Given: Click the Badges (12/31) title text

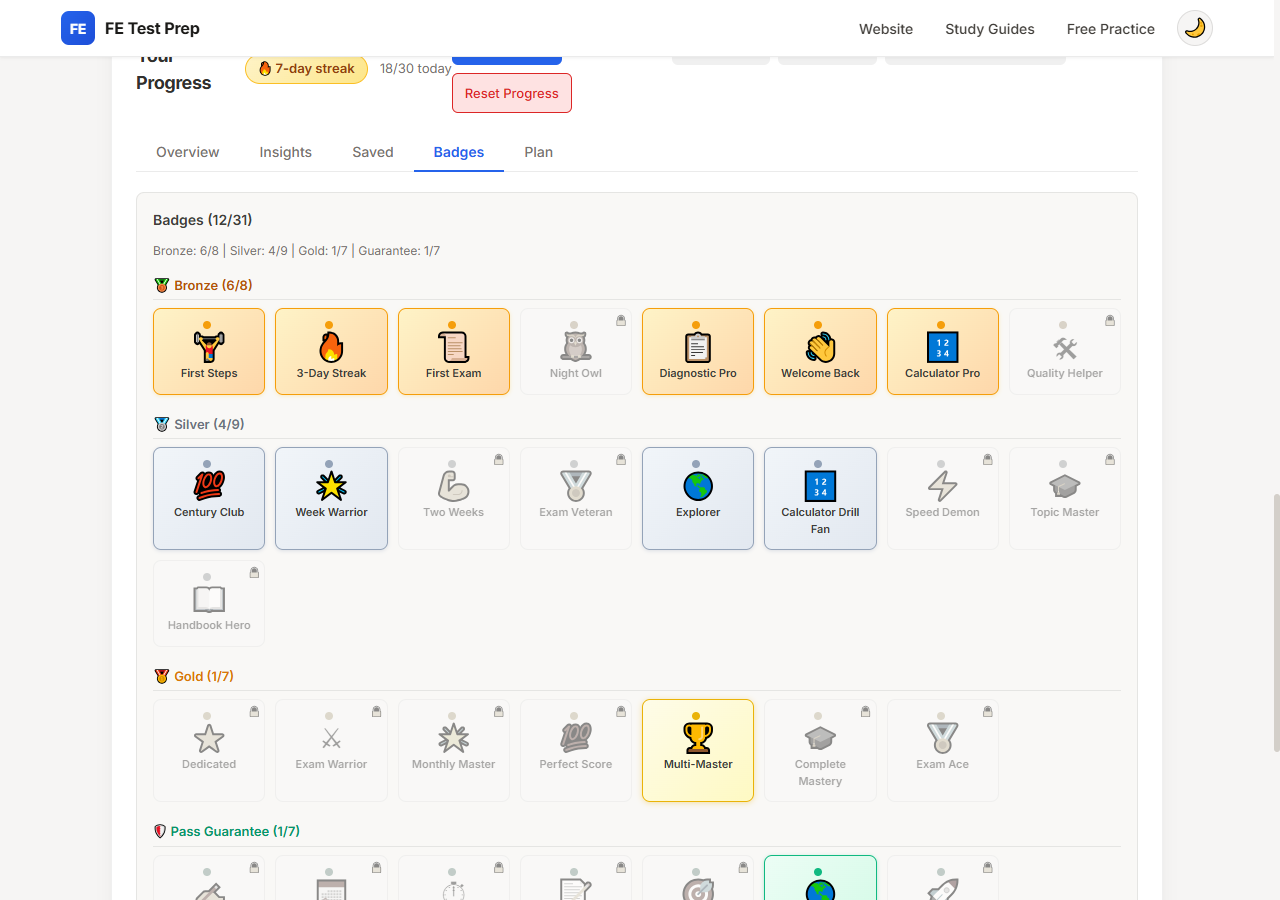Looking at the screenshot, I should (203, 220).
